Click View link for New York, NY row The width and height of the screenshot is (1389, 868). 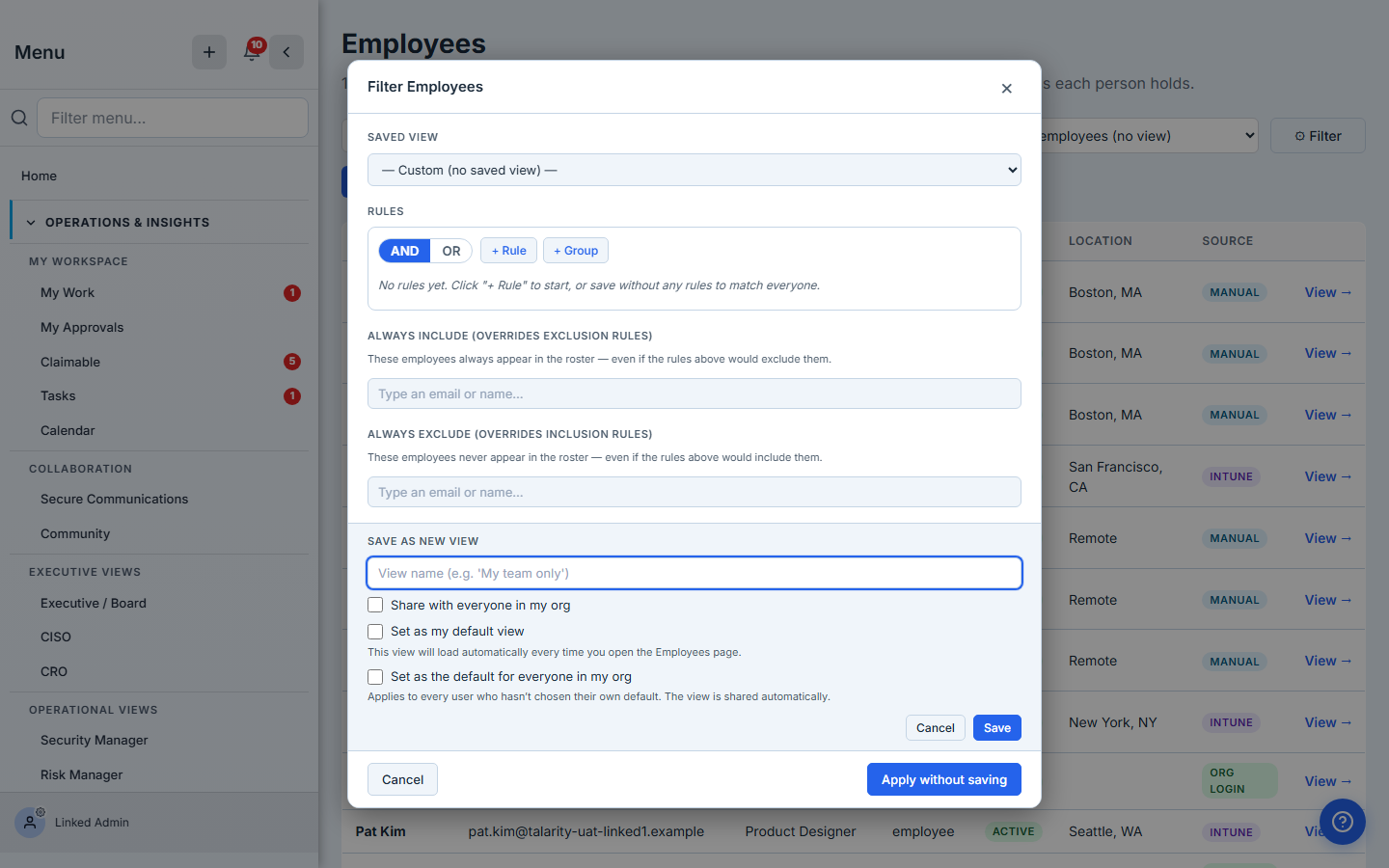[x=1328, y=722]
